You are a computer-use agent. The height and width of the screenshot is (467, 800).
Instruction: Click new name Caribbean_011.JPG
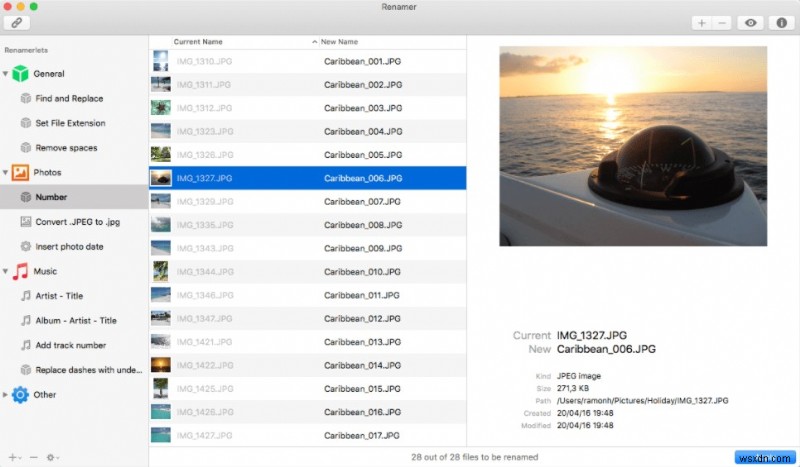[362, 295]
